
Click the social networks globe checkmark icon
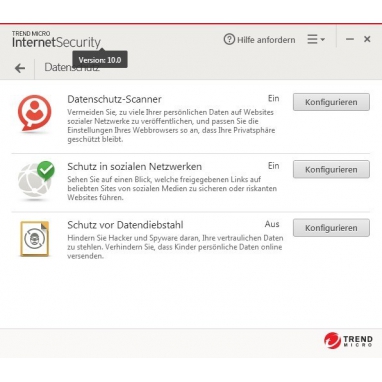[36, 180]
